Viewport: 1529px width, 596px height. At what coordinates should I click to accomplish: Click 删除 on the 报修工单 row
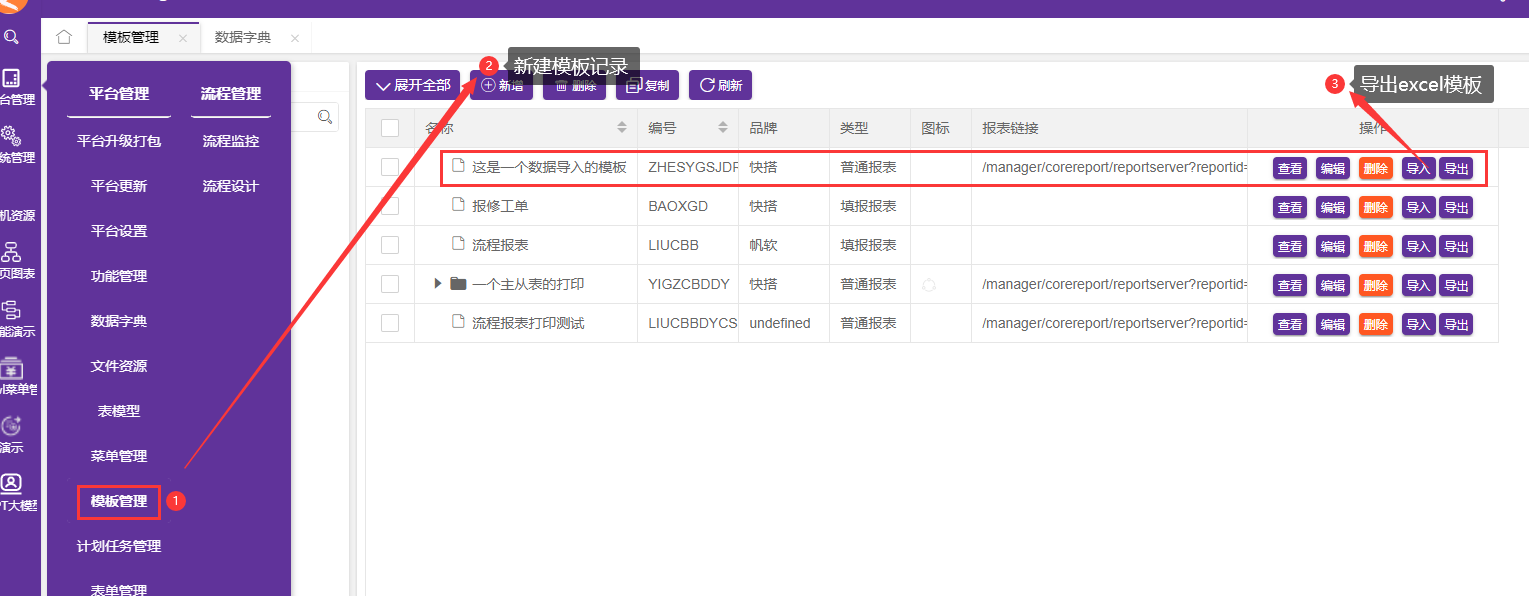point(1375,207)
